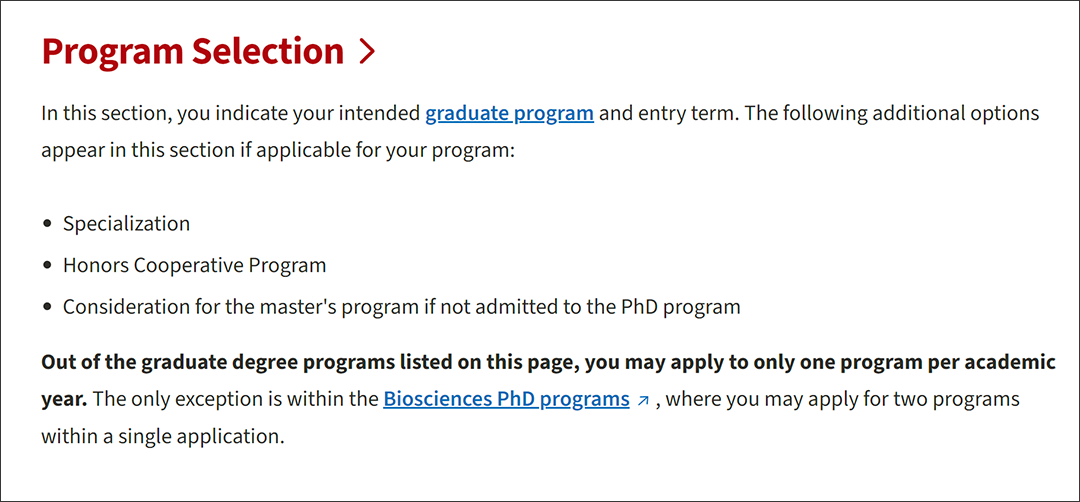Click the bullet dot before Honors Cooperative Program
The image size is (1080, 502).
pyautogui.click(x=47, y=265)
